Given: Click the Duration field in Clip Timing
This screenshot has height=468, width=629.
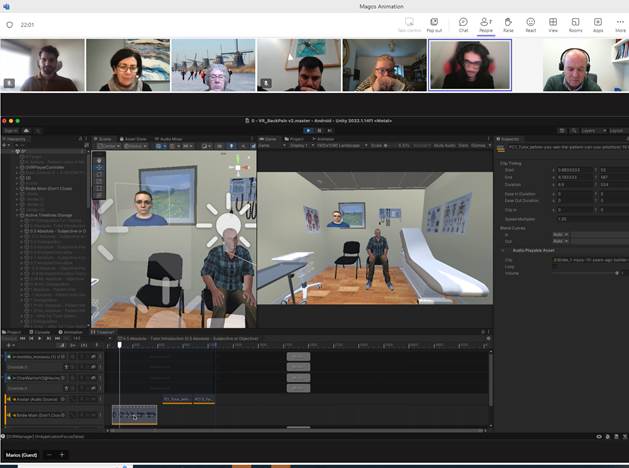Looking at the screenshot, I should point(574,184).
